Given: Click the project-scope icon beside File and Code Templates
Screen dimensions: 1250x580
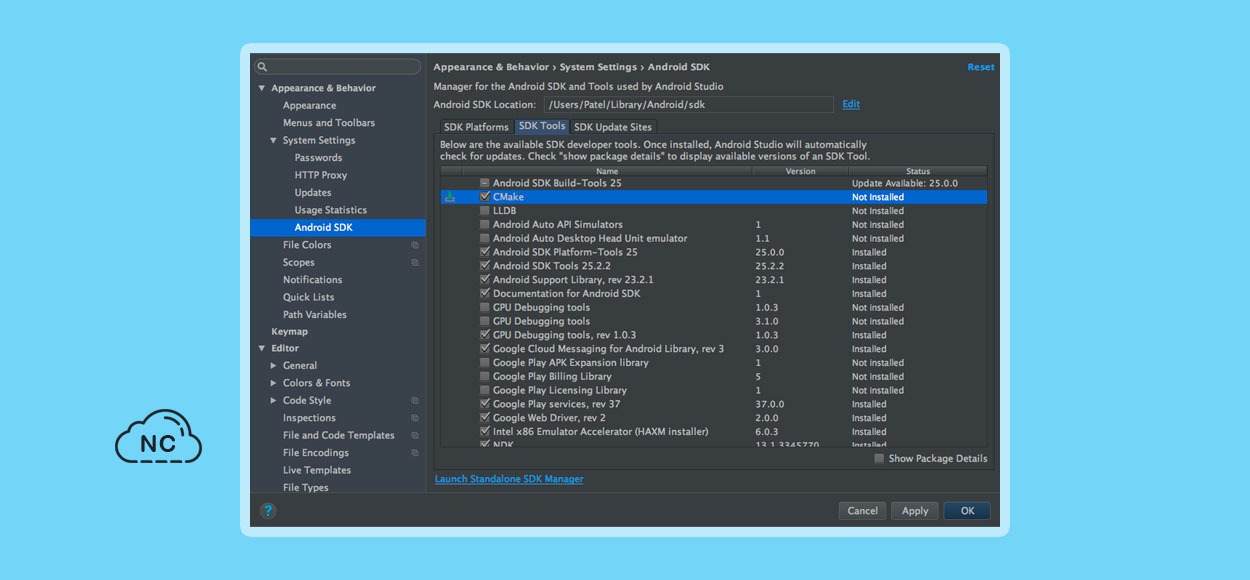Looking at the screenshot, I should [x=415, y=436].
